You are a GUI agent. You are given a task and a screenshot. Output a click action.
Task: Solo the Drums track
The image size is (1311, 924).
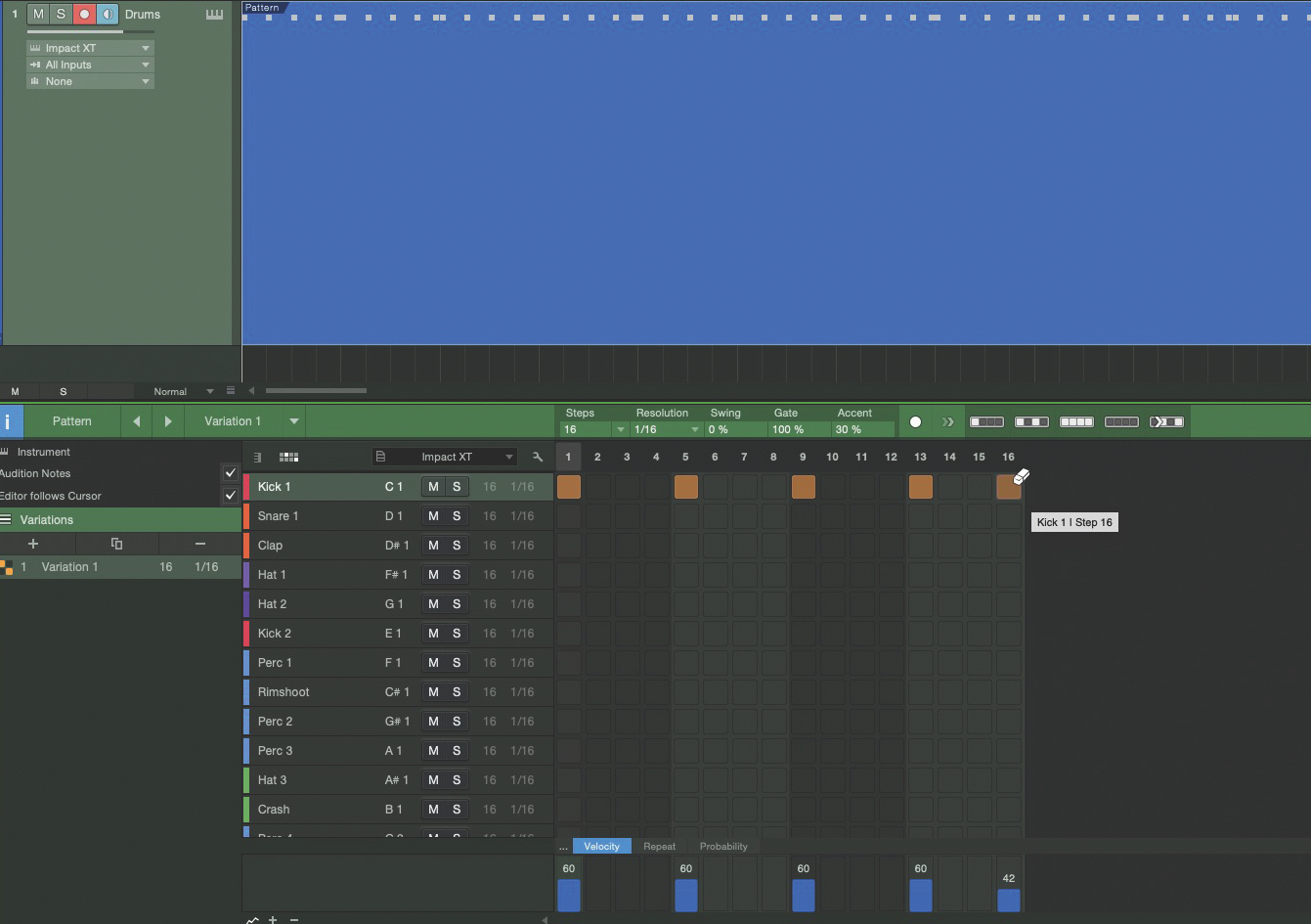(x=61, y=15)
